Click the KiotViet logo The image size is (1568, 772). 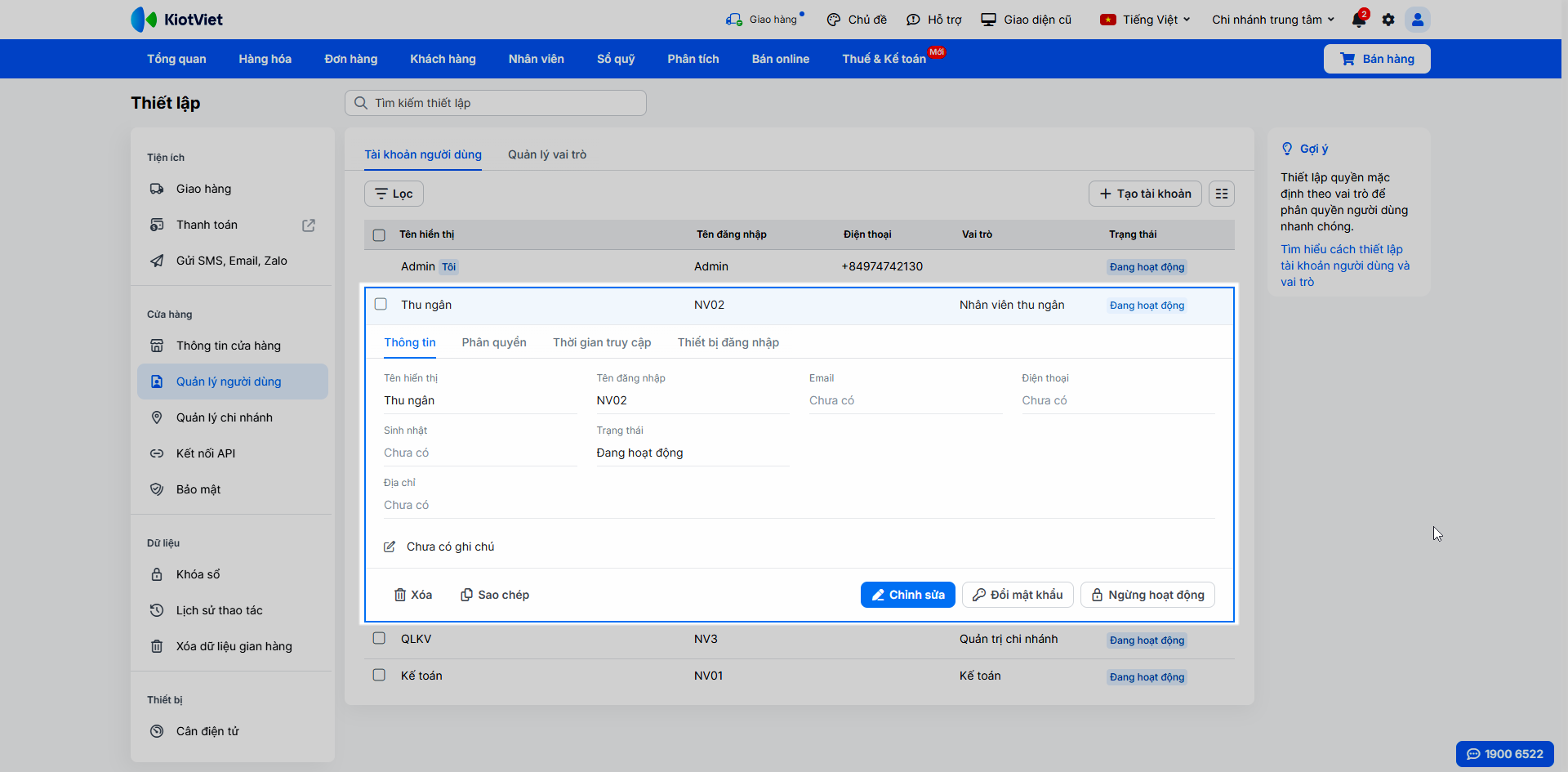[176, 20]
